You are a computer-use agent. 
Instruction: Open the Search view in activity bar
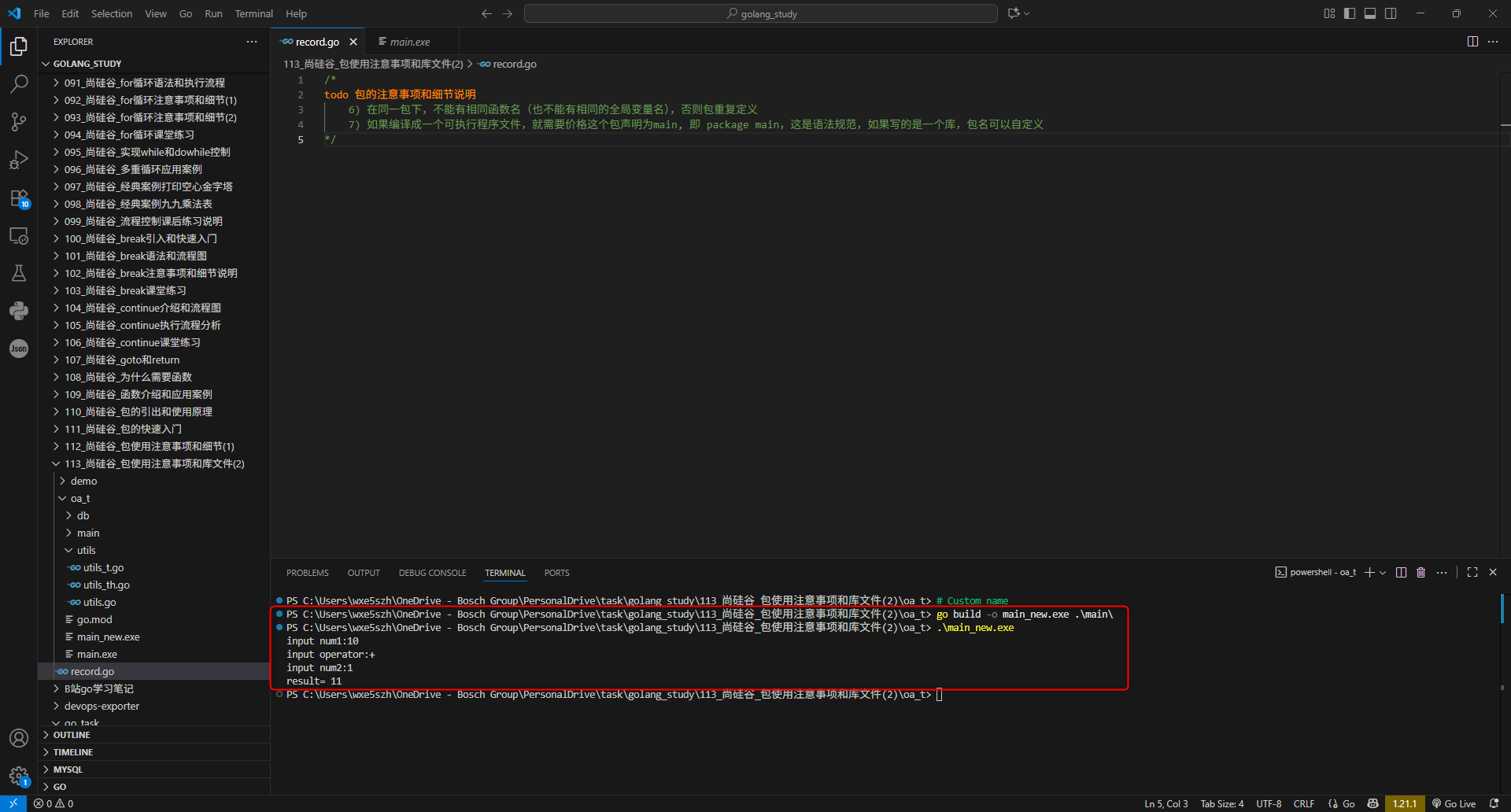coord(19,84)
